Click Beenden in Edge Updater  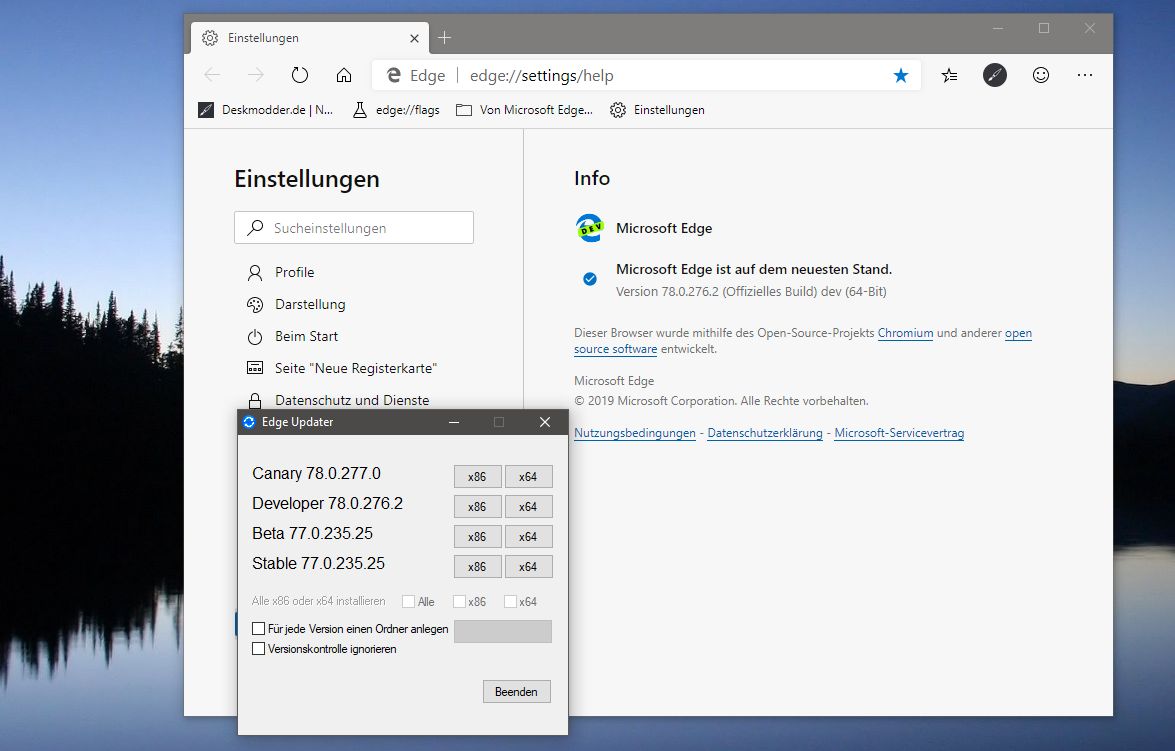[516, 692]
